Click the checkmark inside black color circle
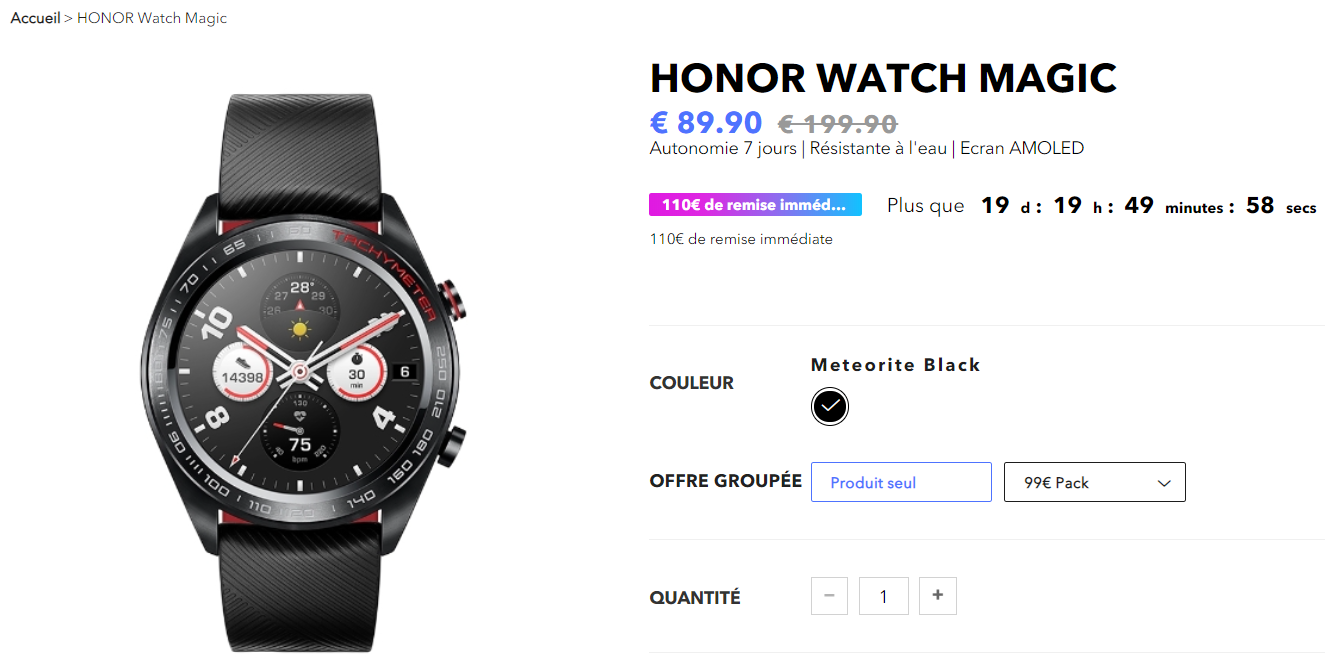1325x666 pixels. coord(830,406)
